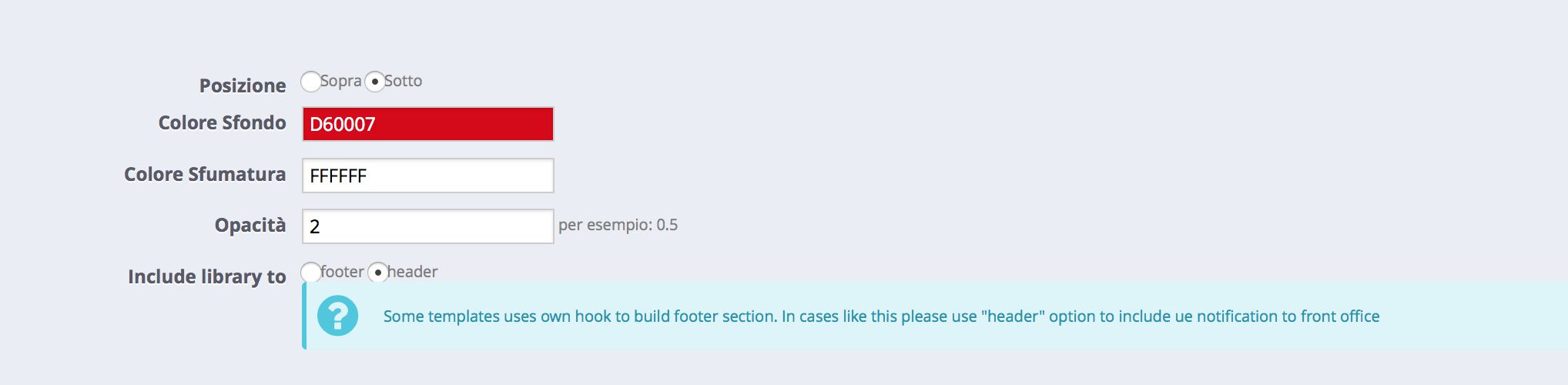
Task: Click the question mark info icon
Action: click(337, 316)
